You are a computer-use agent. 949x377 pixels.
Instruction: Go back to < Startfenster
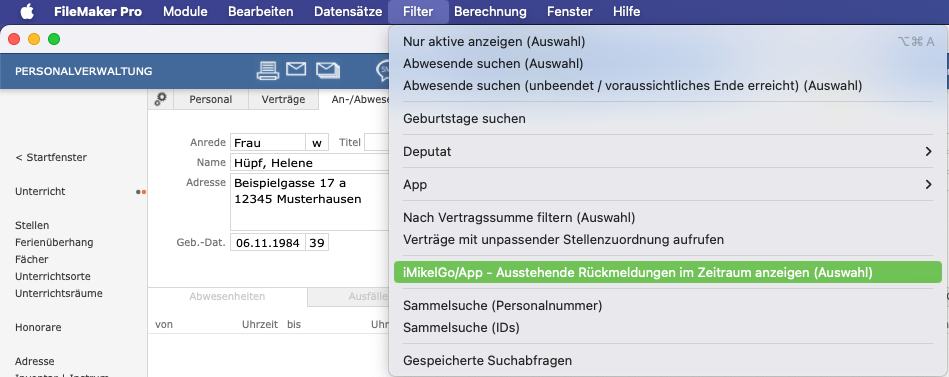[51, 157]
